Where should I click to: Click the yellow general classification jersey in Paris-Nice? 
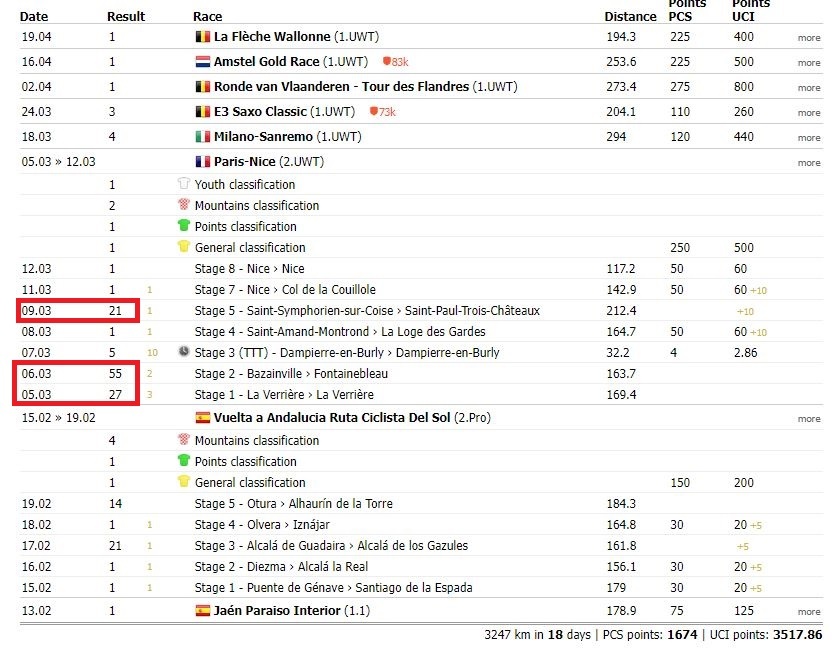pos(184,247)
